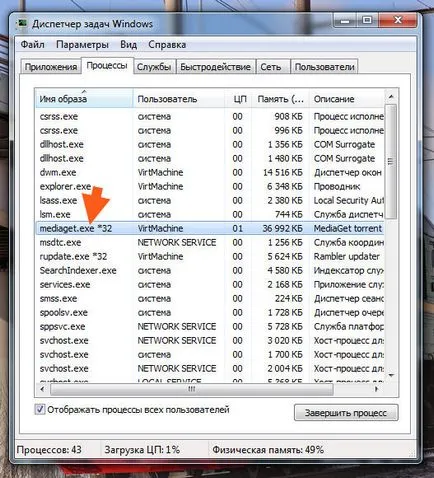The image size is (434, 478).
Task: Select the rupdate.exe *32 process
Action: pos(210,256)
